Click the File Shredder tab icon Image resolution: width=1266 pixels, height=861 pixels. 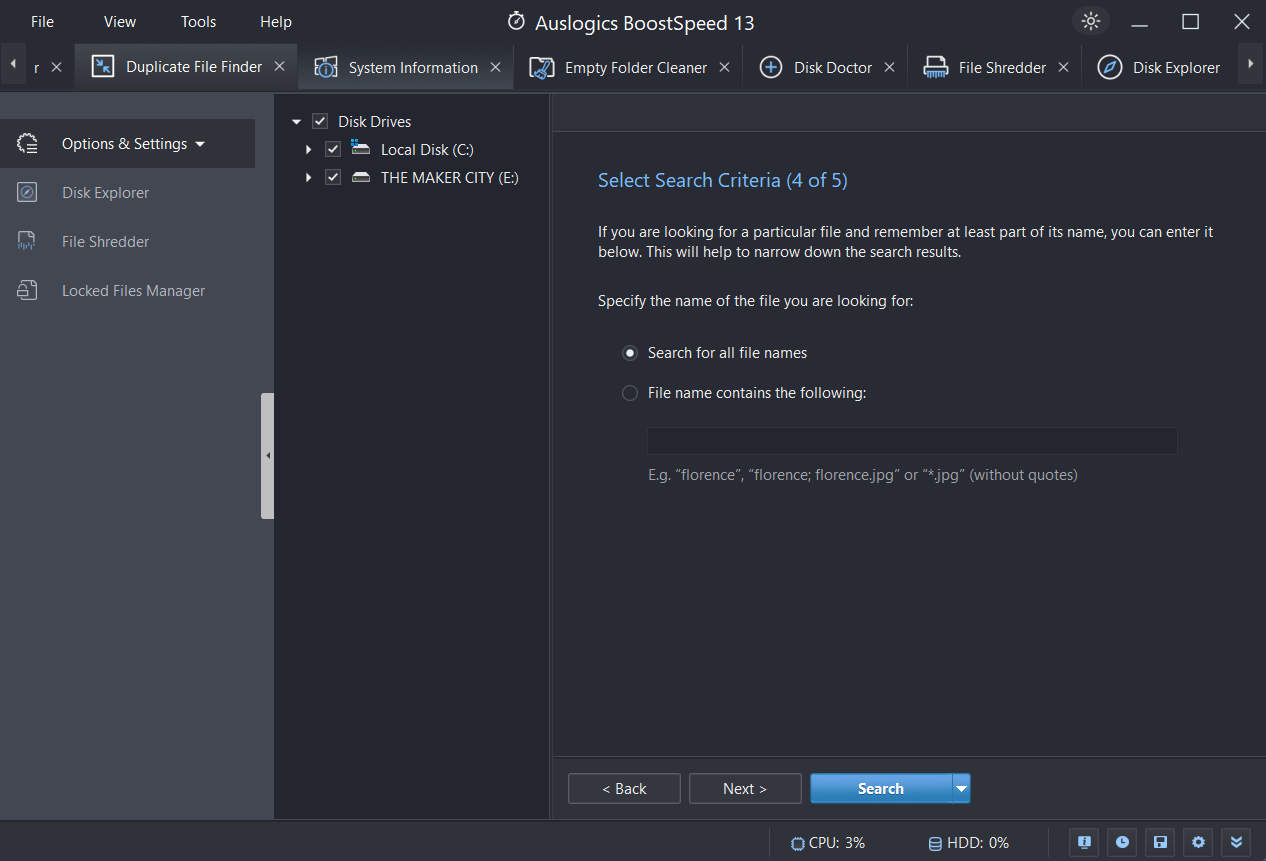935,68
